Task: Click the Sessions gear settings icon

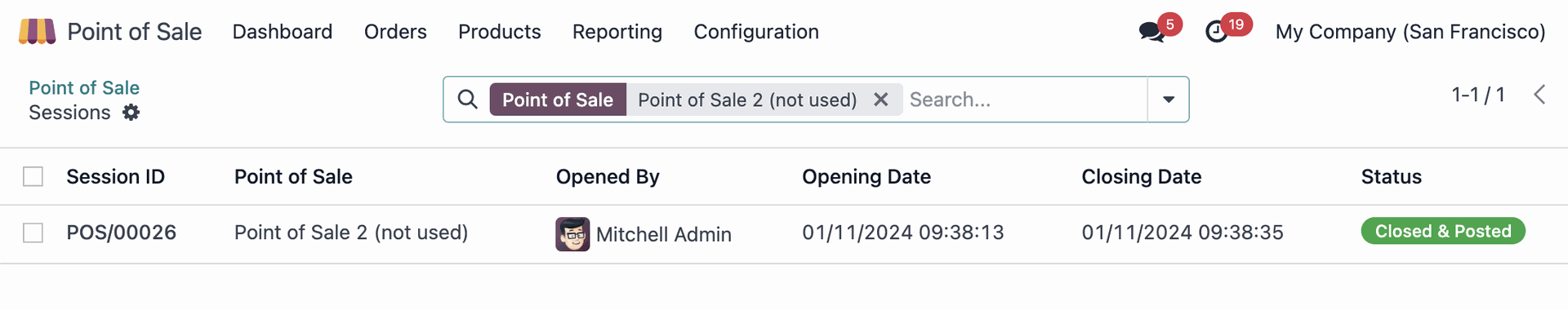Action: 131,113
